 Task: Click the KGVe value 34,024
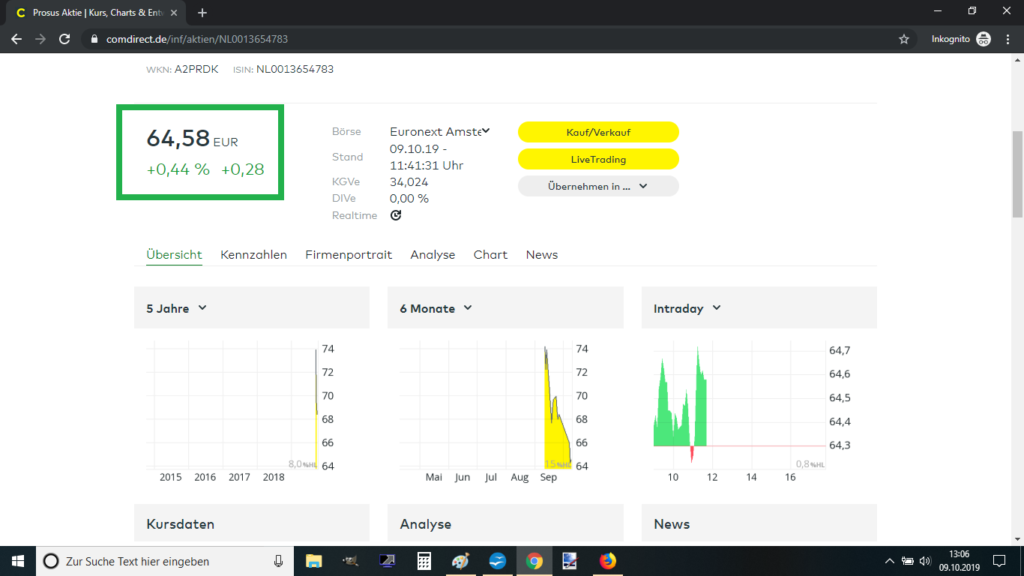click(x=409, y=182)
